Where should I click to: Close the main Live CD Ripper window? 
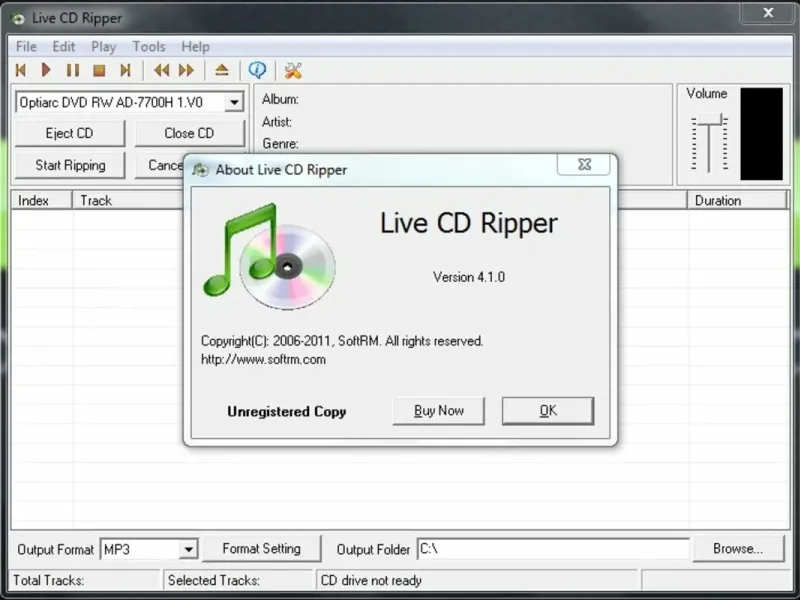click(768, 13)
